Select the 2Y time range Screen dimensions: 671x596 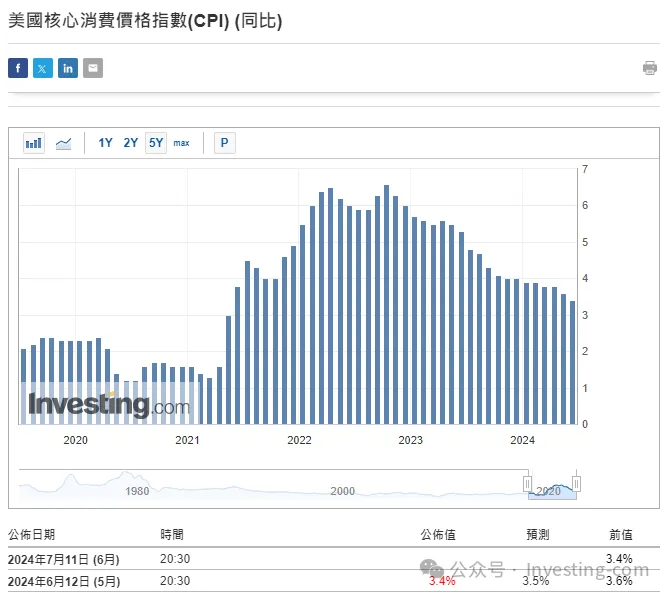pyautogui.click(x=130, y=143)
